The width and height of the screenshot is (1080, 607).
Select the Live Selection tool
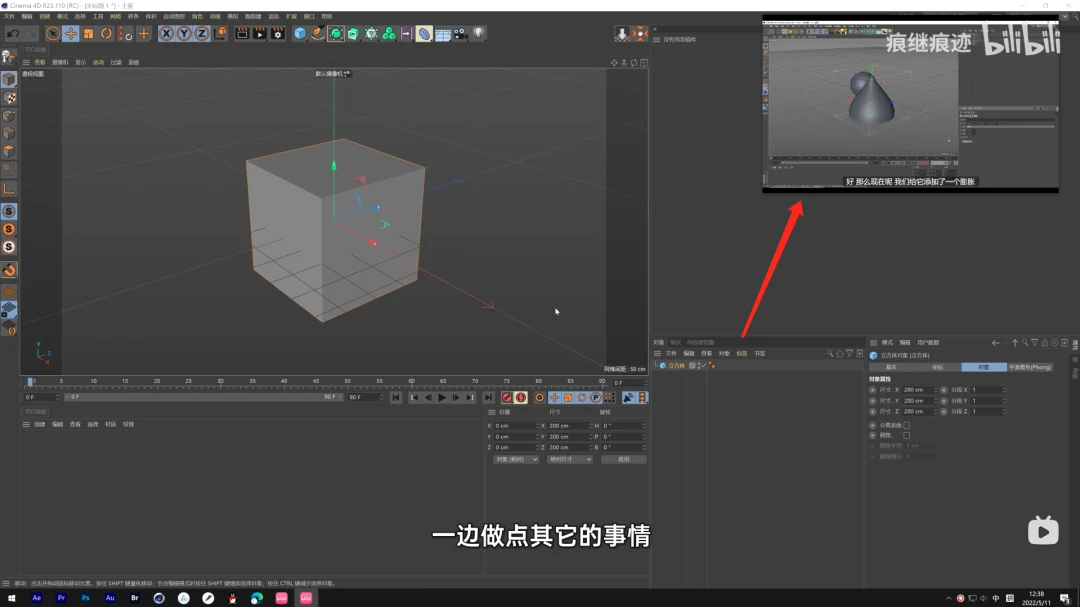52,33
